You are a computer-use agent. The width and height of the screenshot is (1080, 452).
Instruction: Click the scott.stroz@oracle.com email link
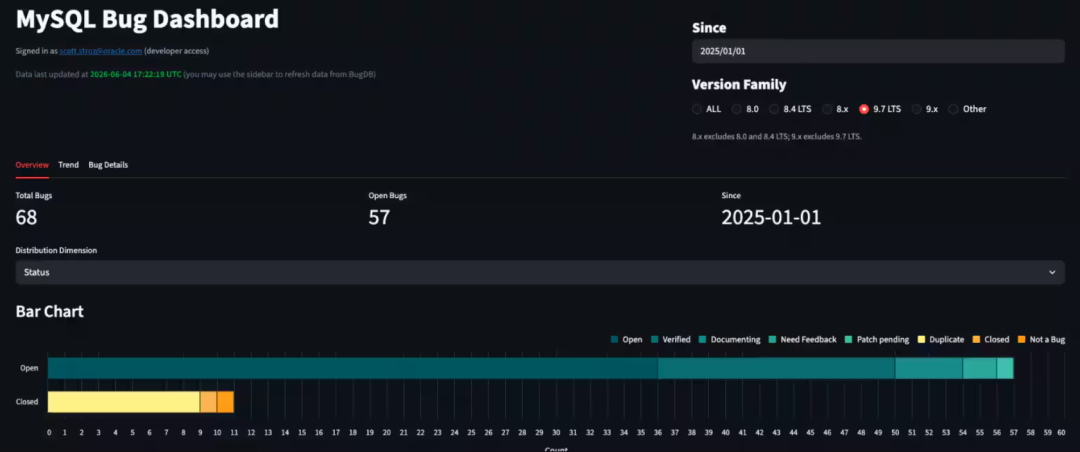(101, 51)
